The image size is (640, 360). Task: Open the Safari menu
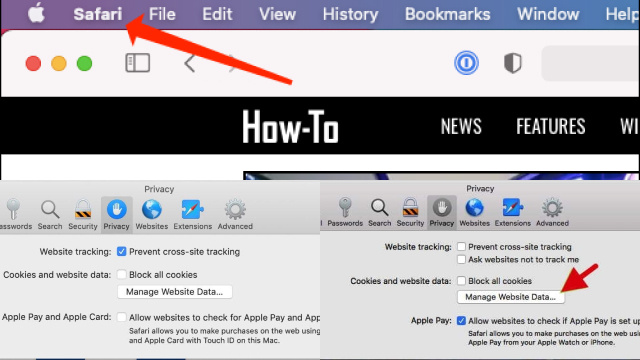(x=98, y=14)
